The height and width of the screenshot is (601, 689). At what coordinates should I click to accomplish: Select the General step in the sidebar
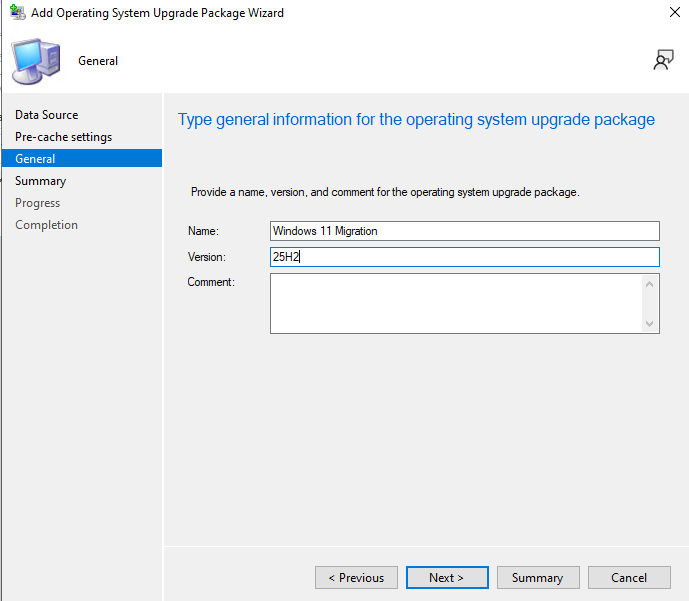pyautogui.click(x=35, y=159)
